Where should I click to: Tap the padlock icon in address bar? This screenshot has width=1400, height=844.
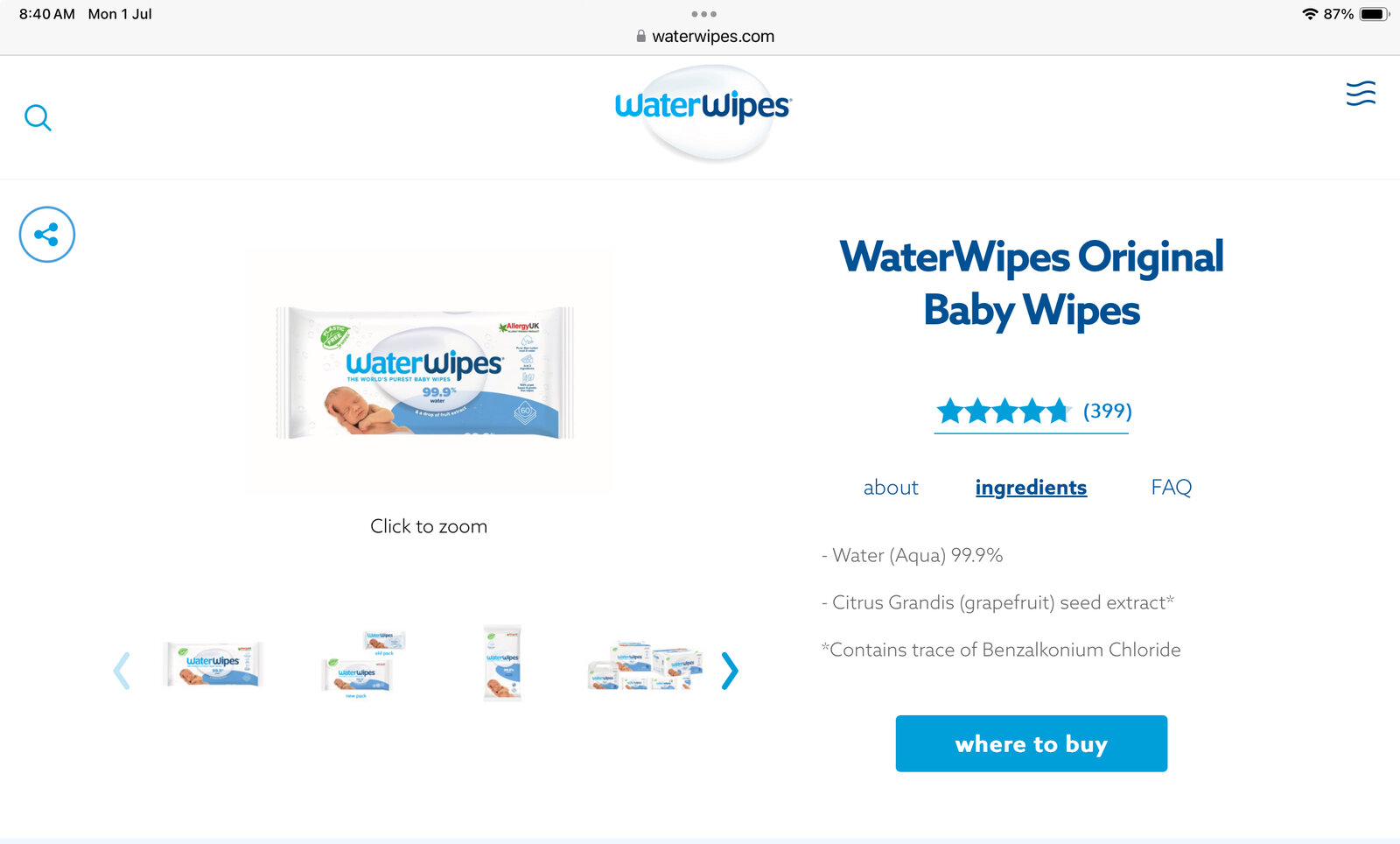tap(641, 36)
